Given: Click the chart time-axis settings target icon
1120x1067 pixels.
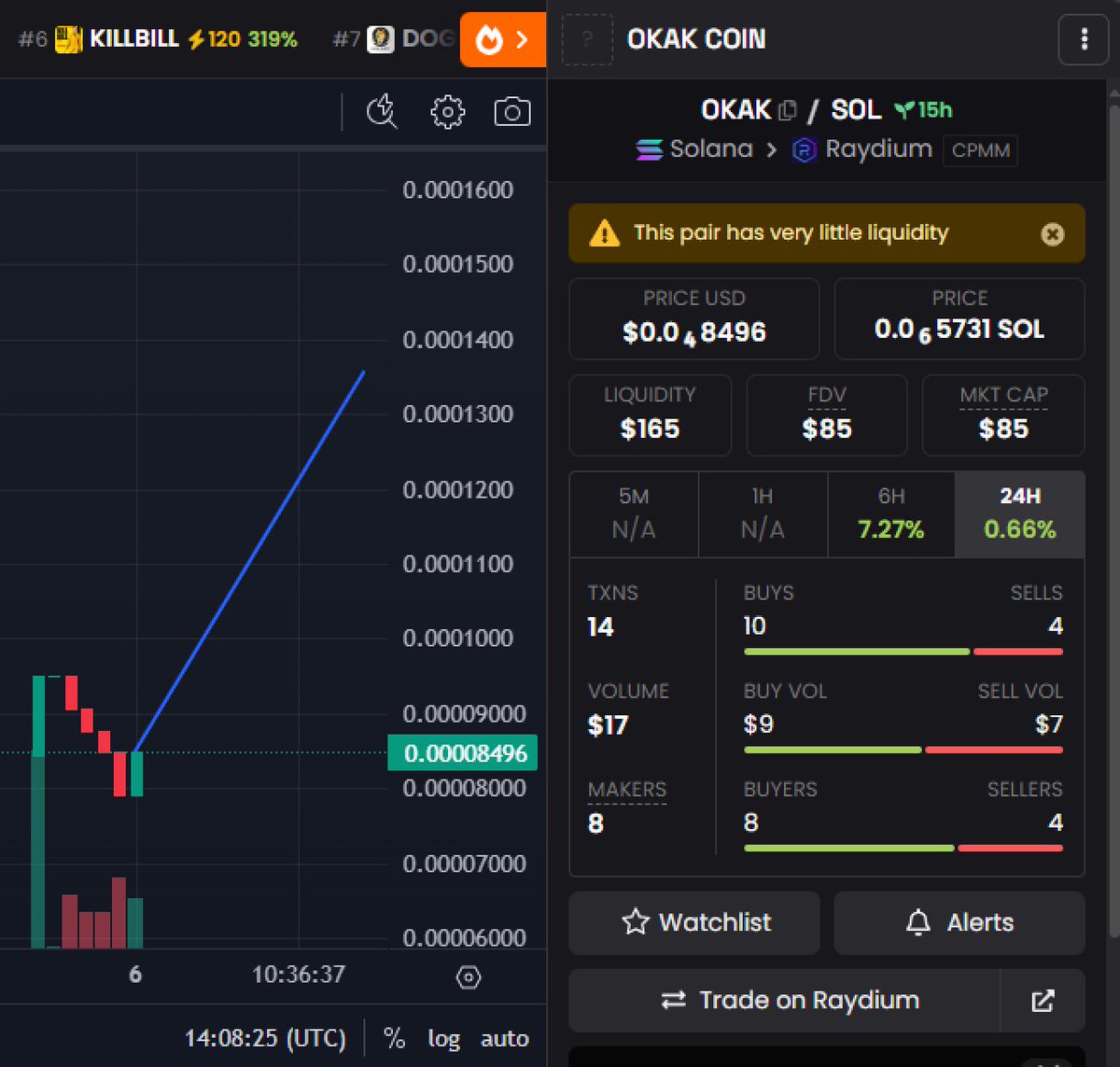Looking at the screenshot, I should (x=469, y=977).
